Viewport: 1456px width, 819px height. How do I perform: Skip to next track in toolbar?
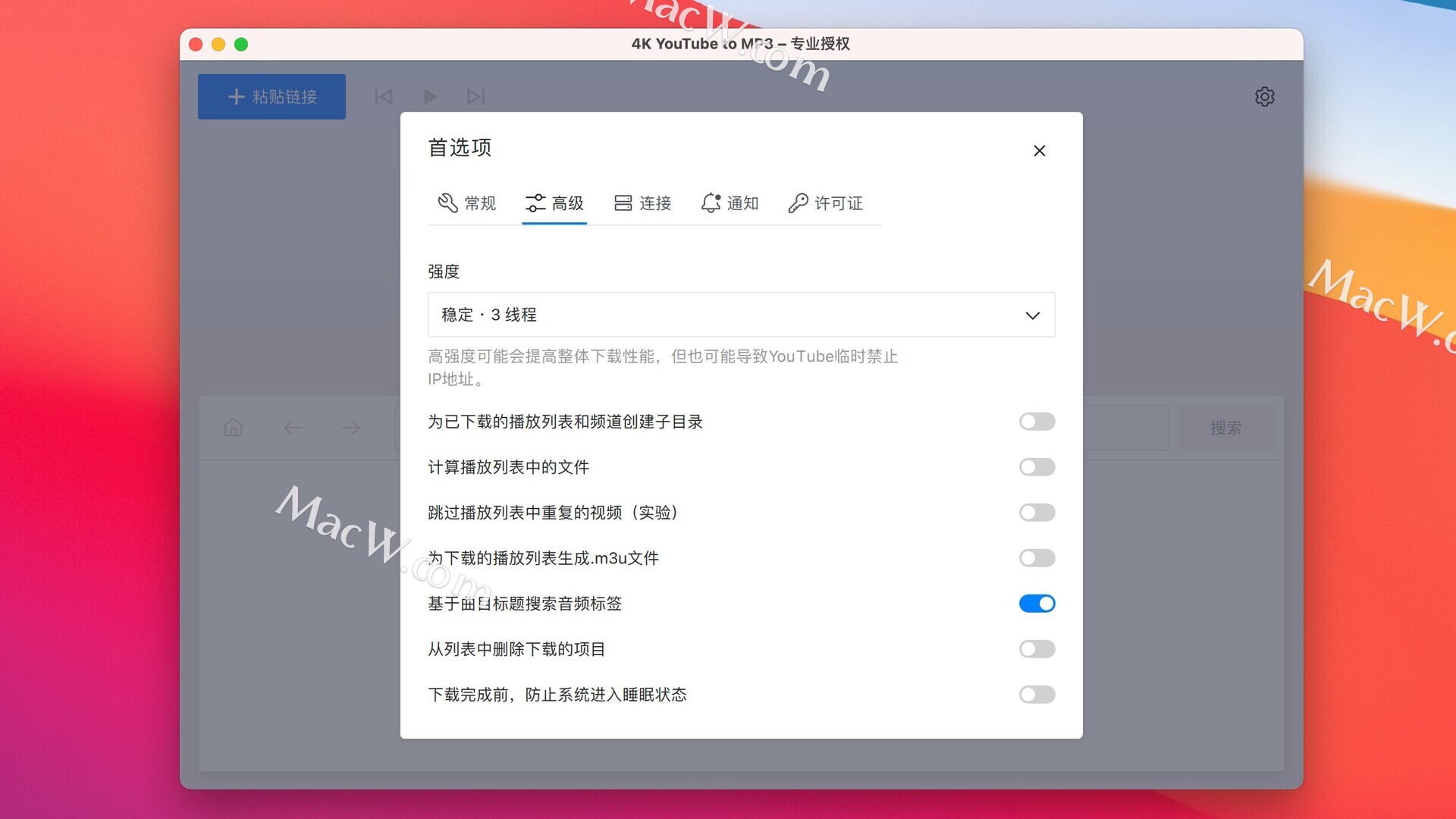pos(475,96)
